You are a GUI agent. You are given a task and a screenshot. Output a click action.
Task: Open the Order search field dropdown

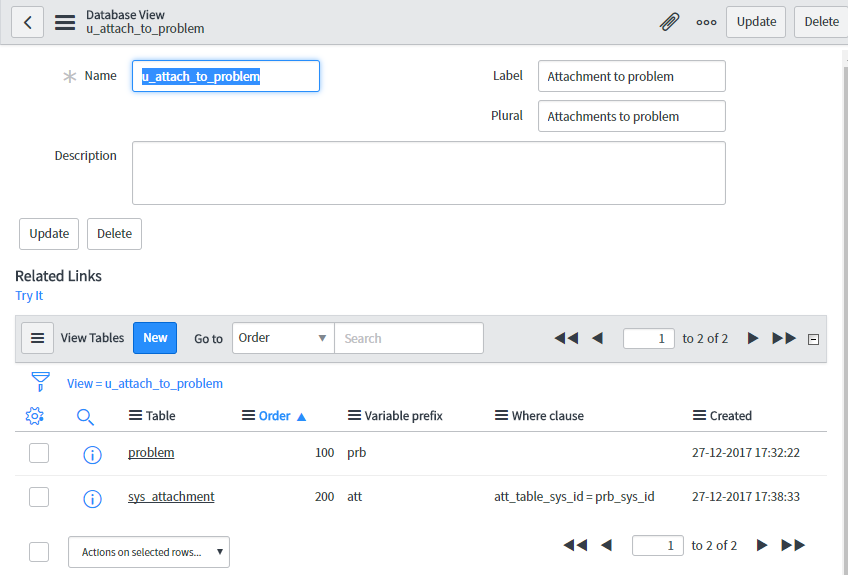(x=283, y=338)
